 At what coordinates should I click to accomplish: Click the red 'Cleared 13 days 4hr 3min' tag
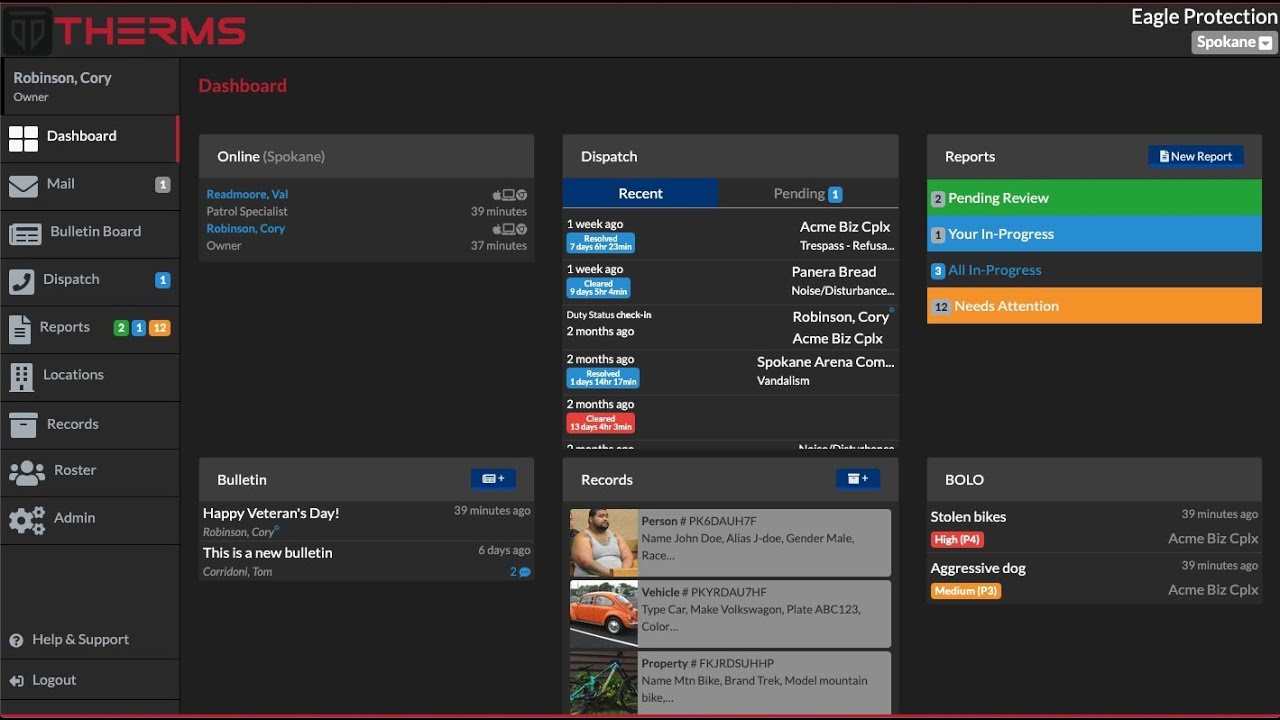(601, 423)
